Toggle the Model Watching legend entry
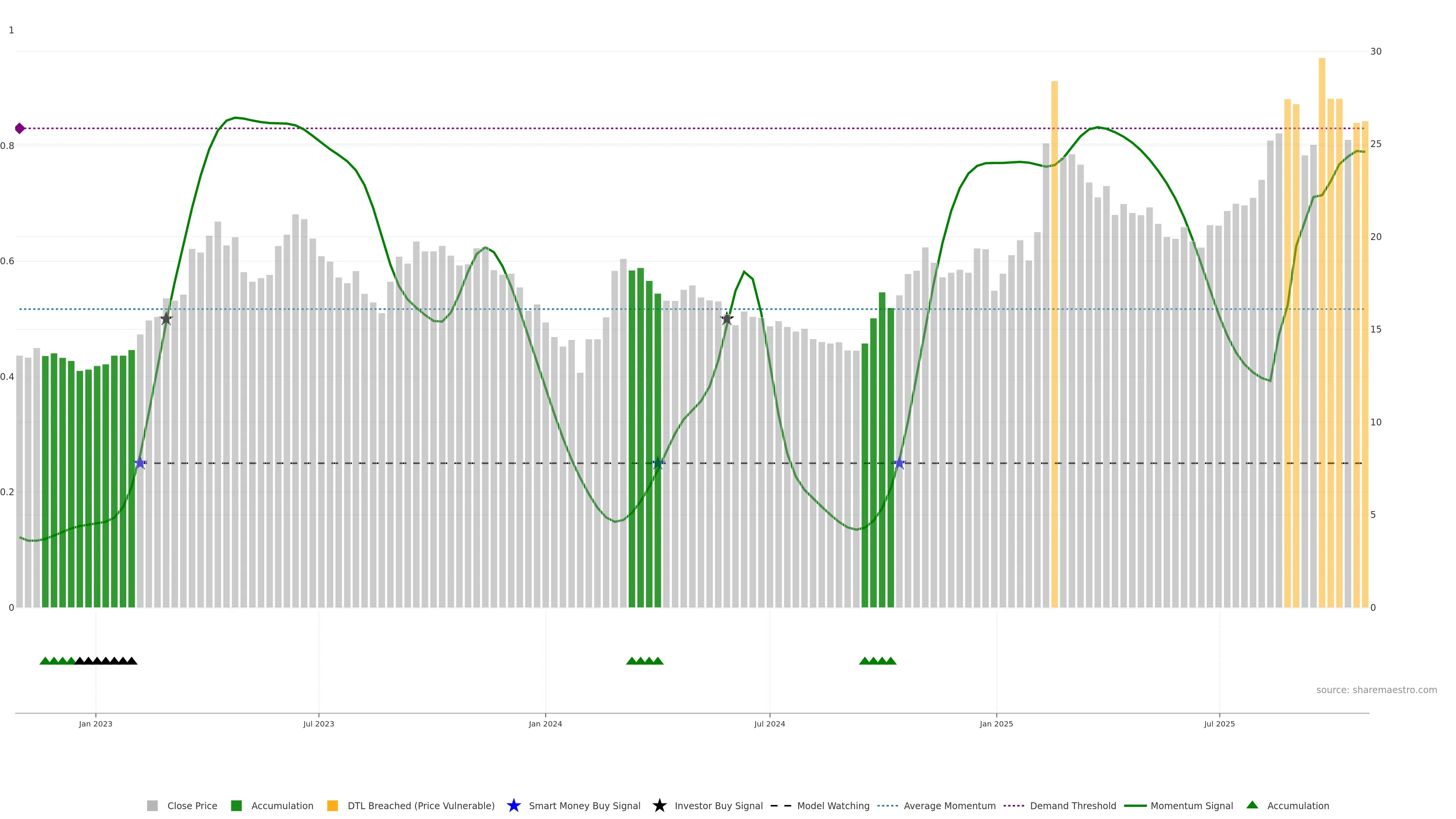The height and width of the screenshot is (819, 1456). [x=833, y=805]
